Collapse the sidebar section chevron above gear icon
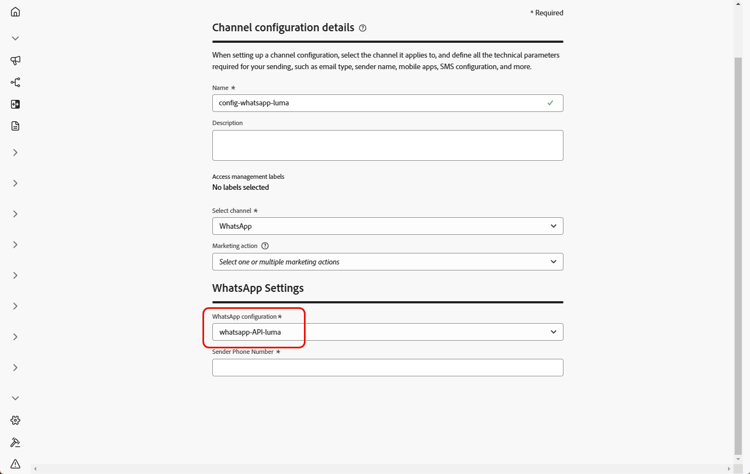Viewport: 750px width, 474px height. [x=15, y=398]
